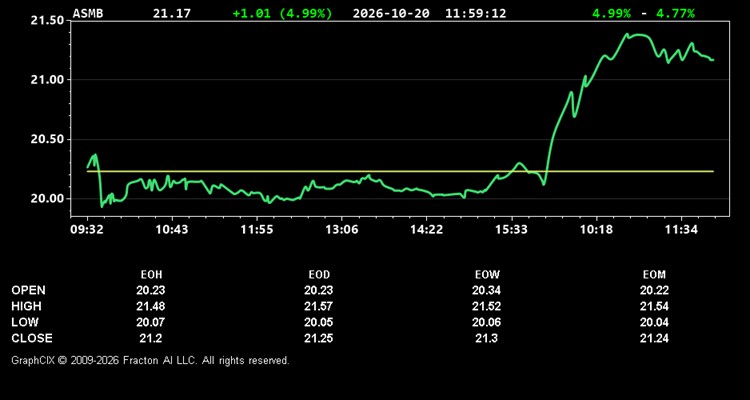Click the EOM low value 20.04
The image size is (750, 400).
point(654,322)
